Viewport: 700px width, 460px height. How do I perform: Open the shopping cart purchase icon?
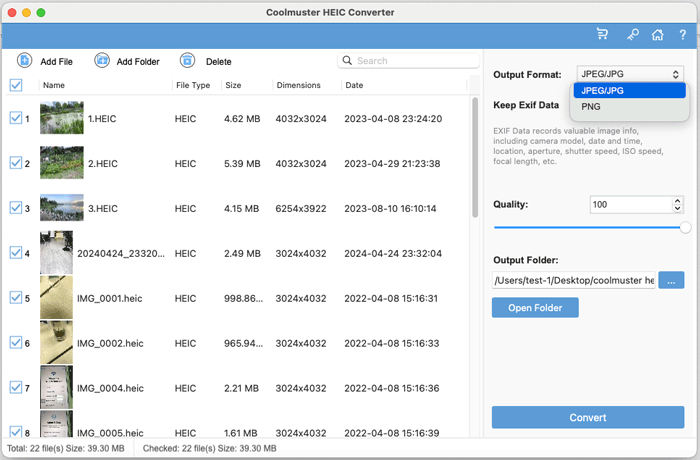[x=602, y=34]
